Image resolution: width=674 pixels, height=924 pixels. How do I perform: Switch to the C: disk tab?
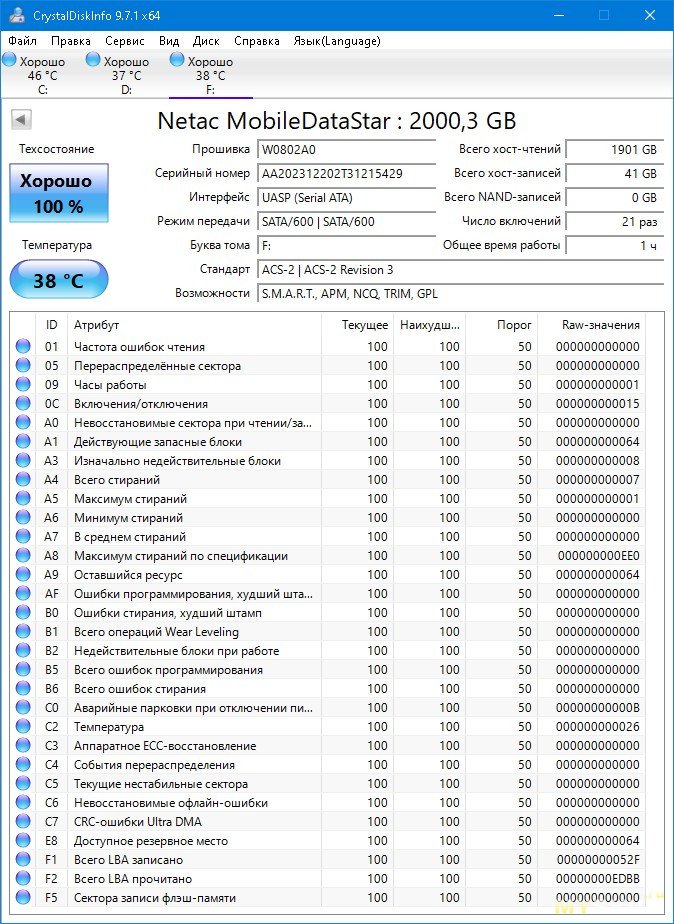(42, 74)
